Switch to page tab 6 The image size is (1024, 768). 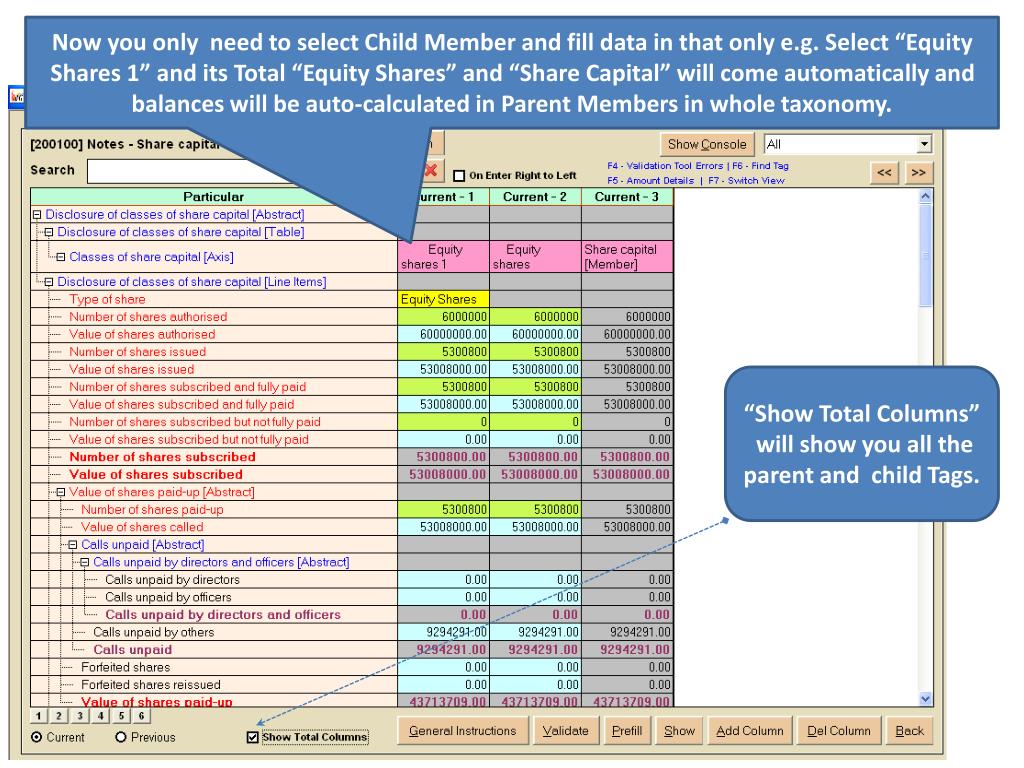(x=142, y=716)
